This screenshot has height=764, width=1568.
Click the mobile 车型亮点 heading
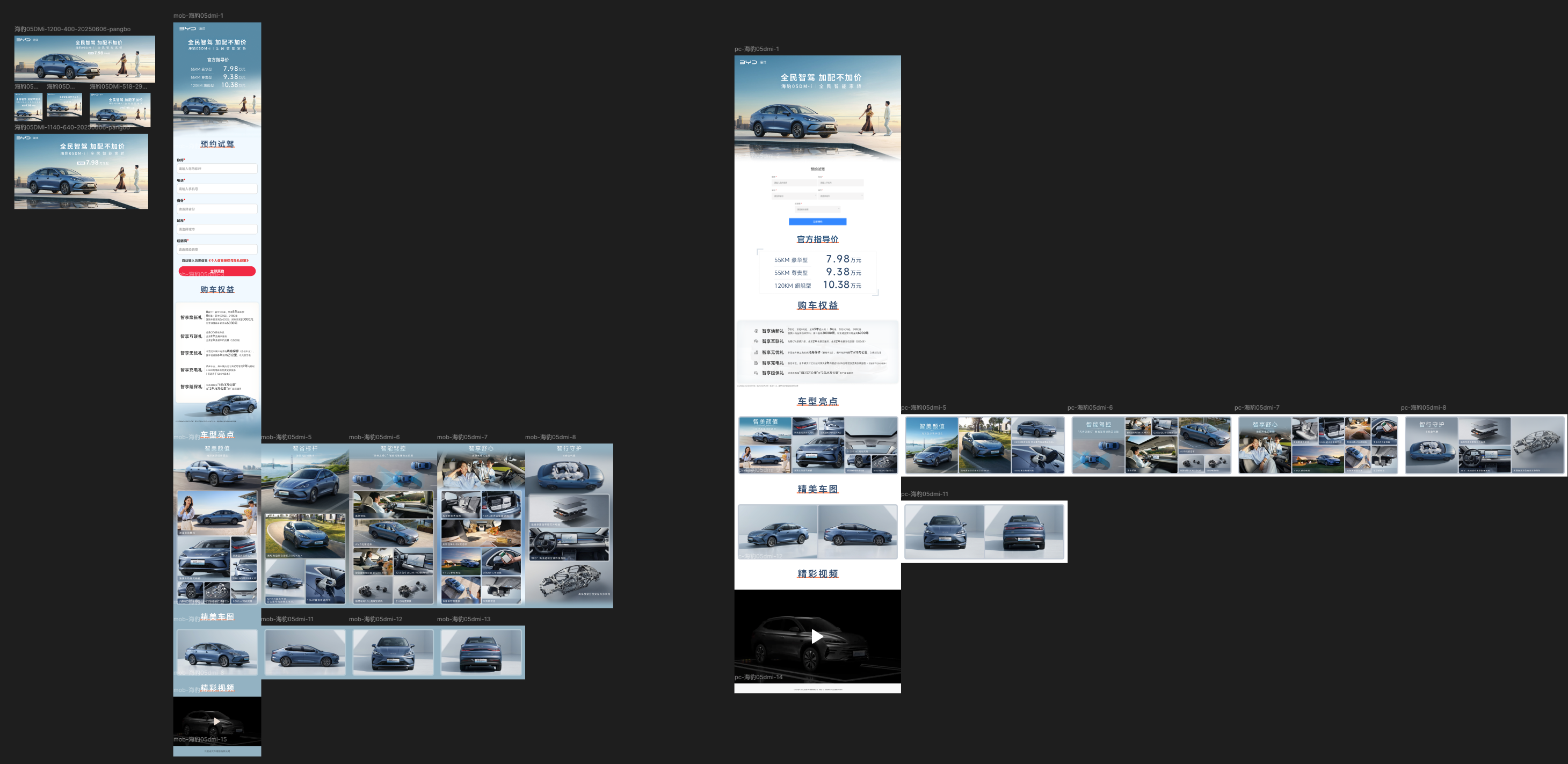[x=217, y=435]
